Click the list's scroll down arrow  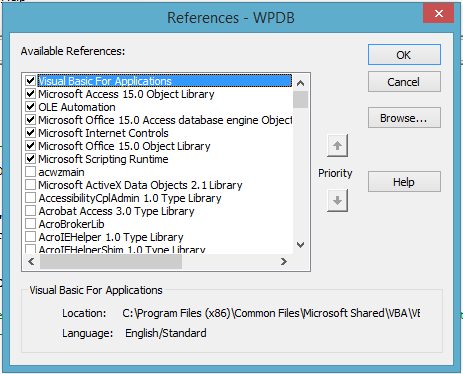(300, 245)
